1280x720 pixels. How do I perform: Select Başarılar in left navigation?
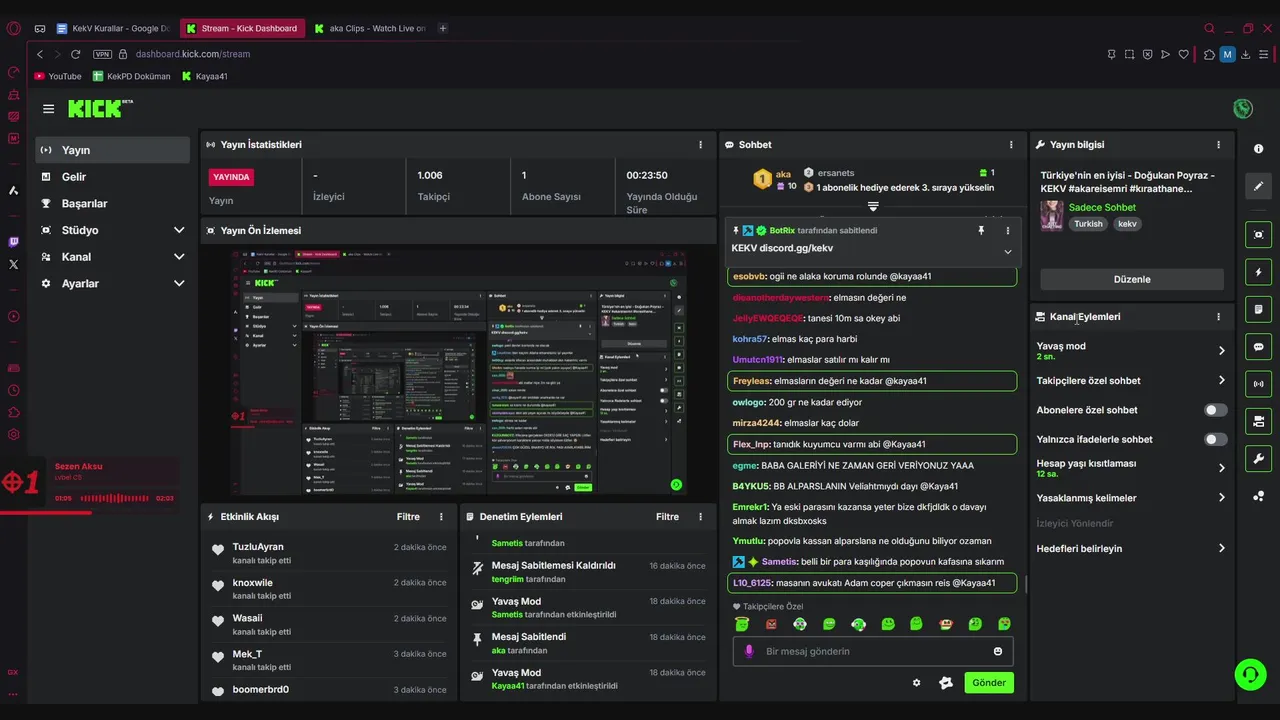112,204
